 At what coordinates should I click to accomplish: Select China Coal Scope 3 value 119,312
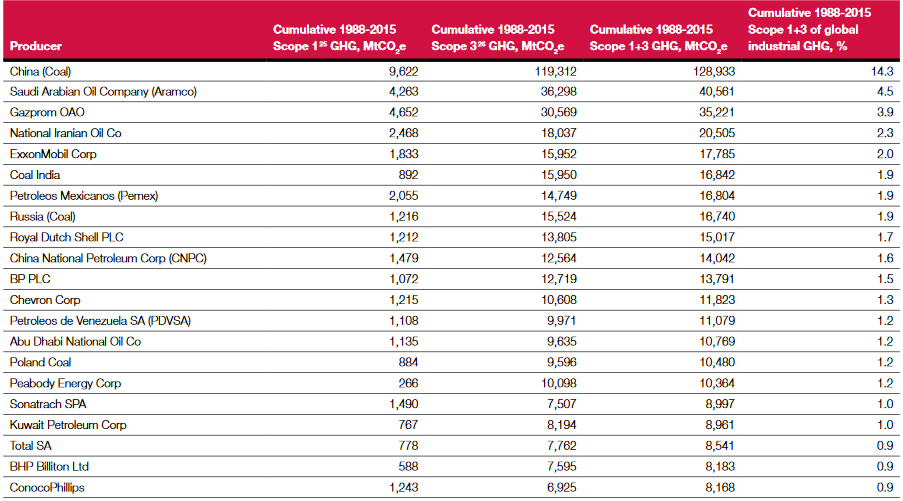555,71
